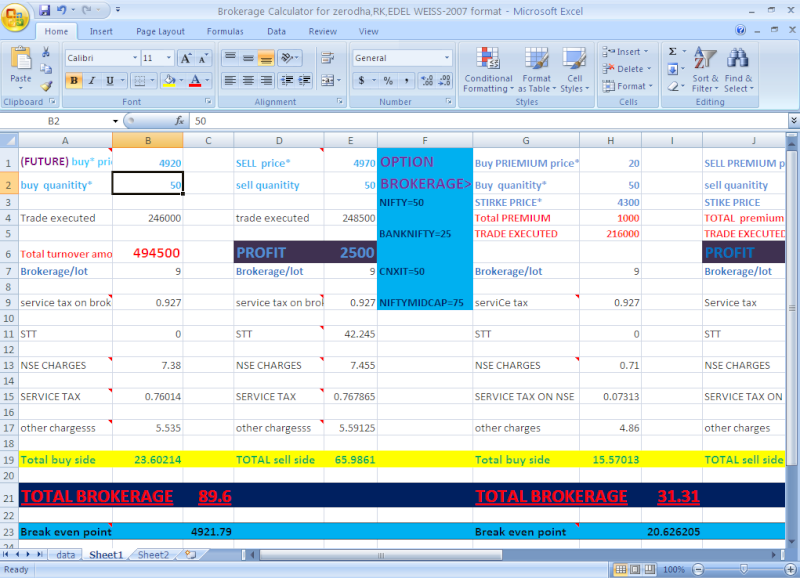Adjust the zoom slider handle
This screenshot has height=578, width=800.
(744, 569)
